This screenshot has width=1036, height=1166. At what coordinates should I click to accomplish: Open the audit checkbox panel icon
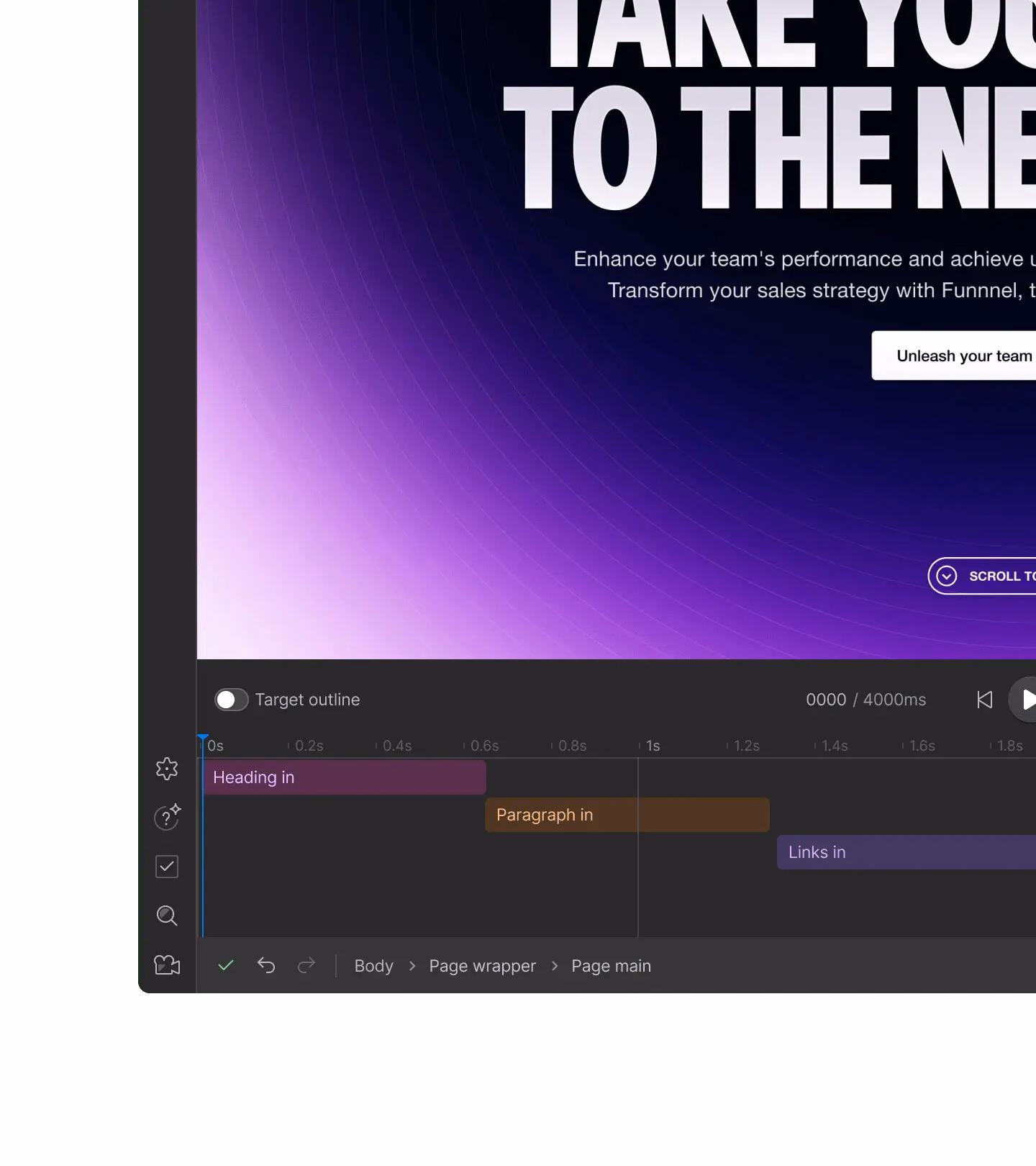pyautogui.click(x=167, y=867)
